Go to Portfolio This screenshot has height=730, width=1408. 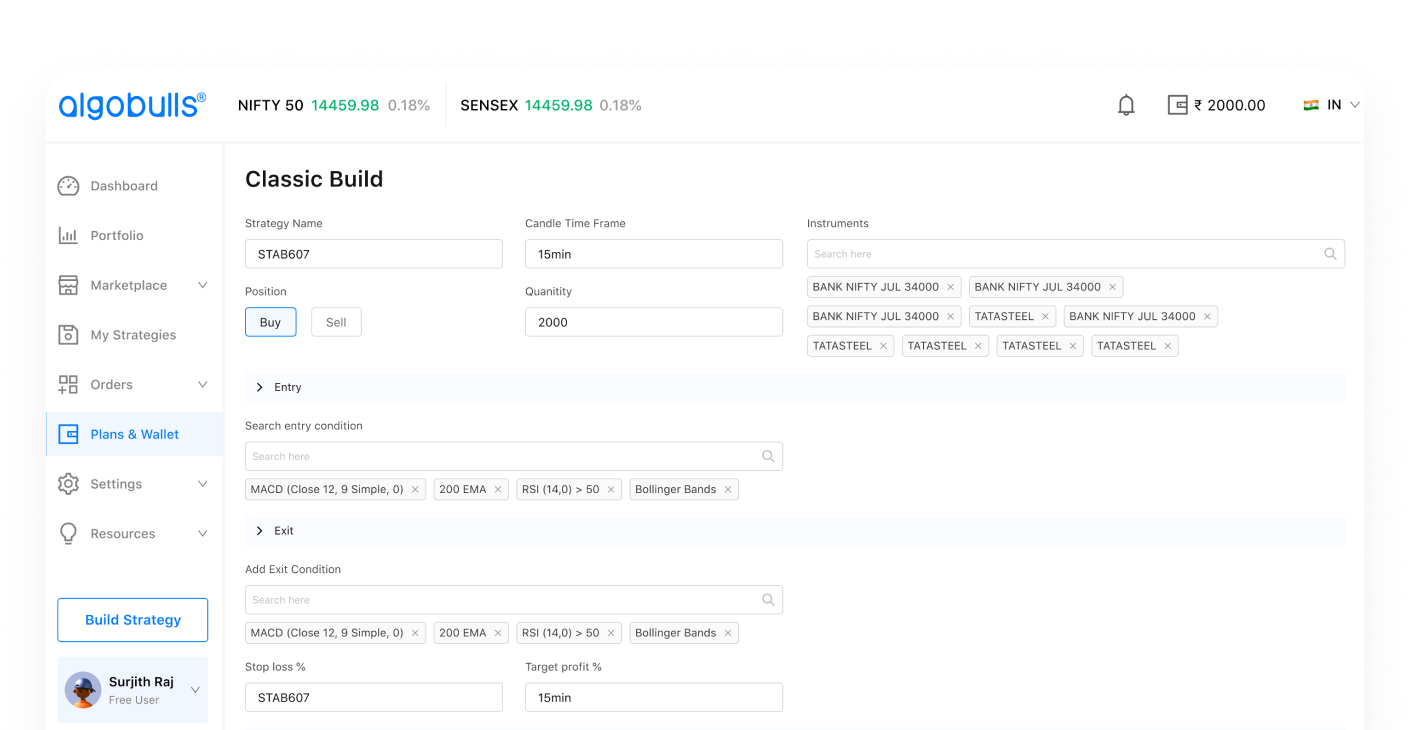(117, 236)
